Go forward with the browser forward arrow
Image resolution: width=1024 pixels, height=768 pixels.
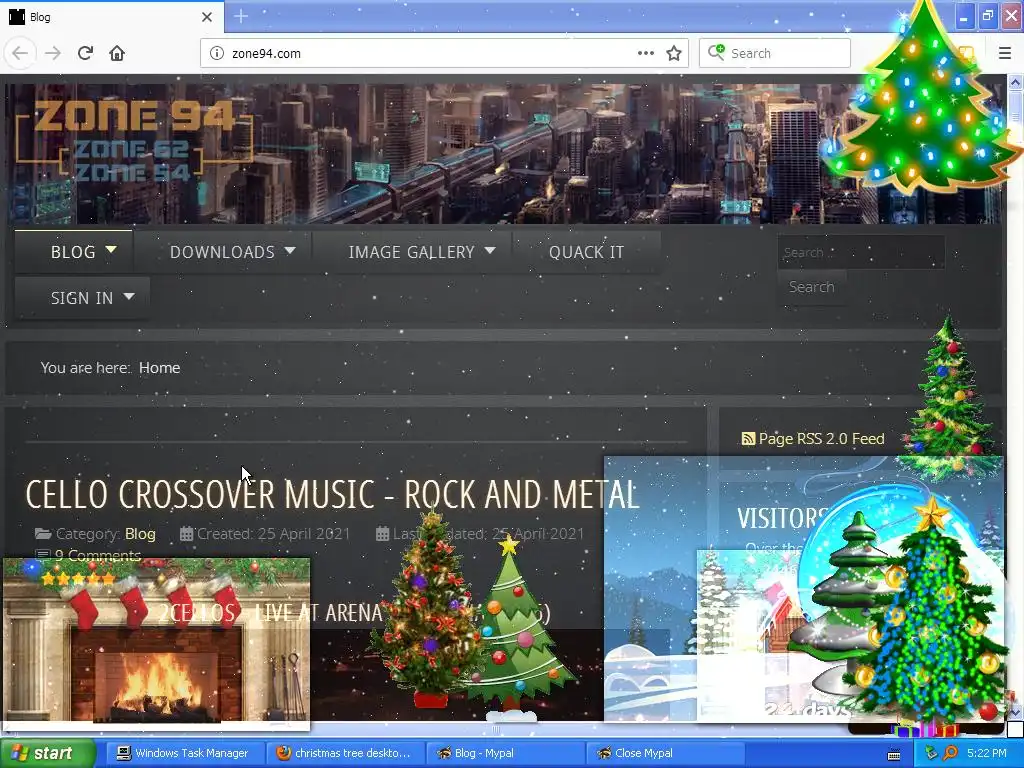click(x=53, y=53)
